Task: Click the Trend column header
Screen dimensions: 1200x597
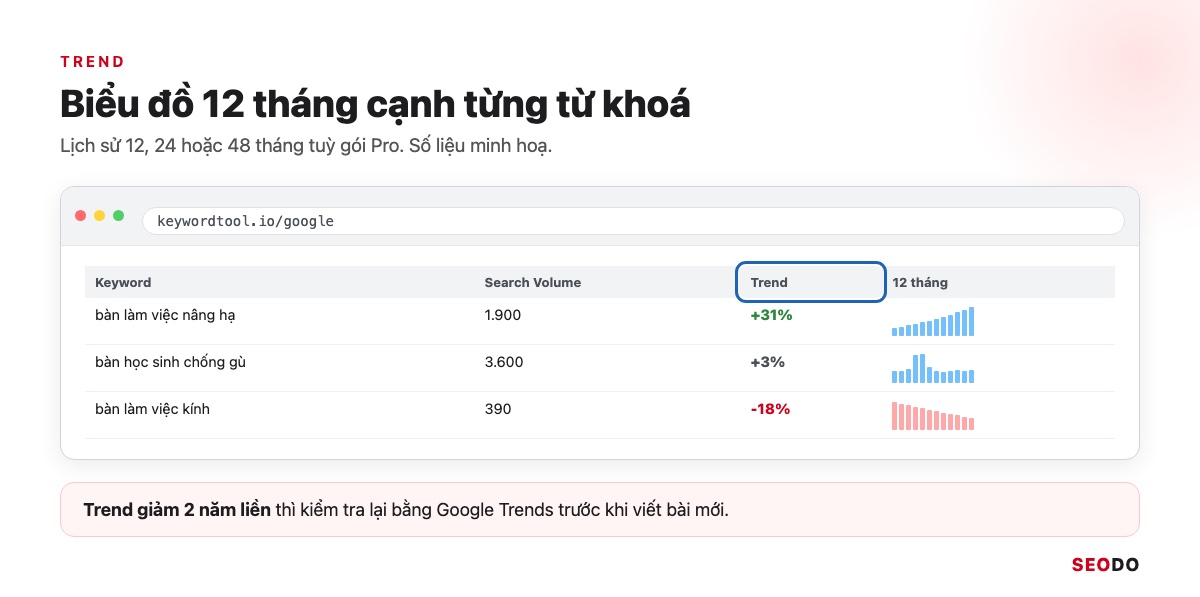Action: point(811,282)
